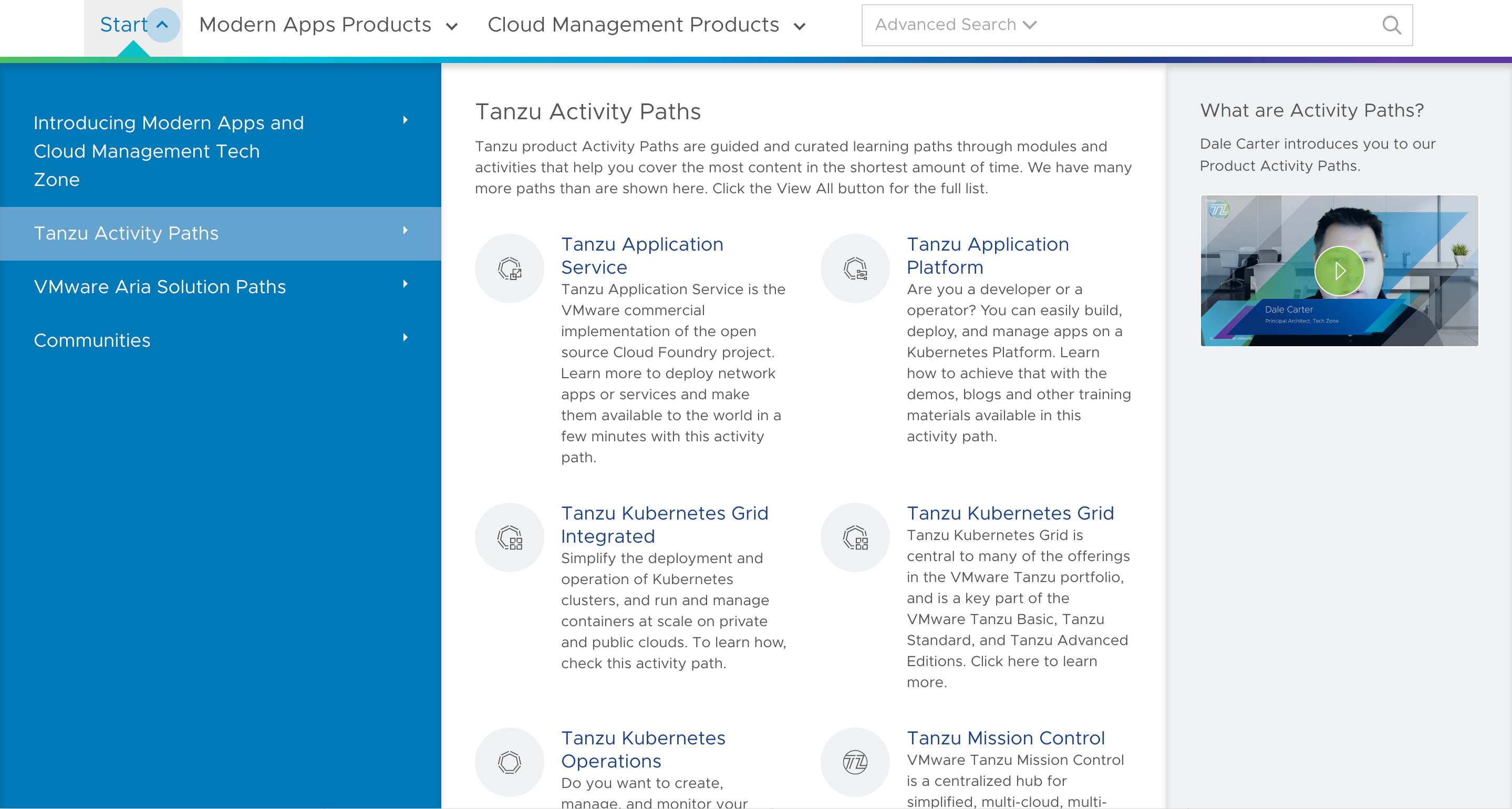1512x809 pixels.
Task: Expand the Tanzu Activity Paths arrow
Action: tap(405, 231)
